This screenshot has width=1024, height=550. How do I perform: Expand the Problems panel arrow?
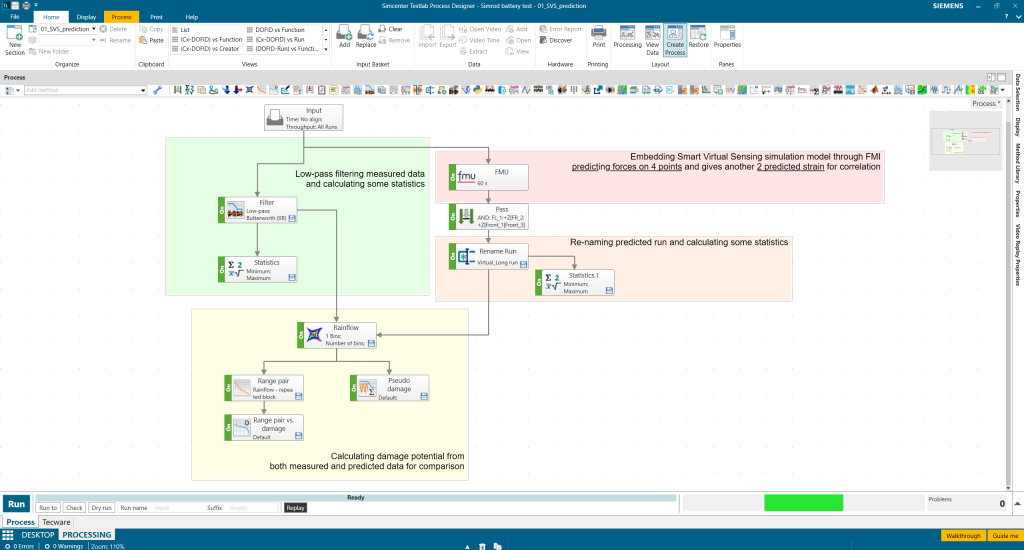1017,504
